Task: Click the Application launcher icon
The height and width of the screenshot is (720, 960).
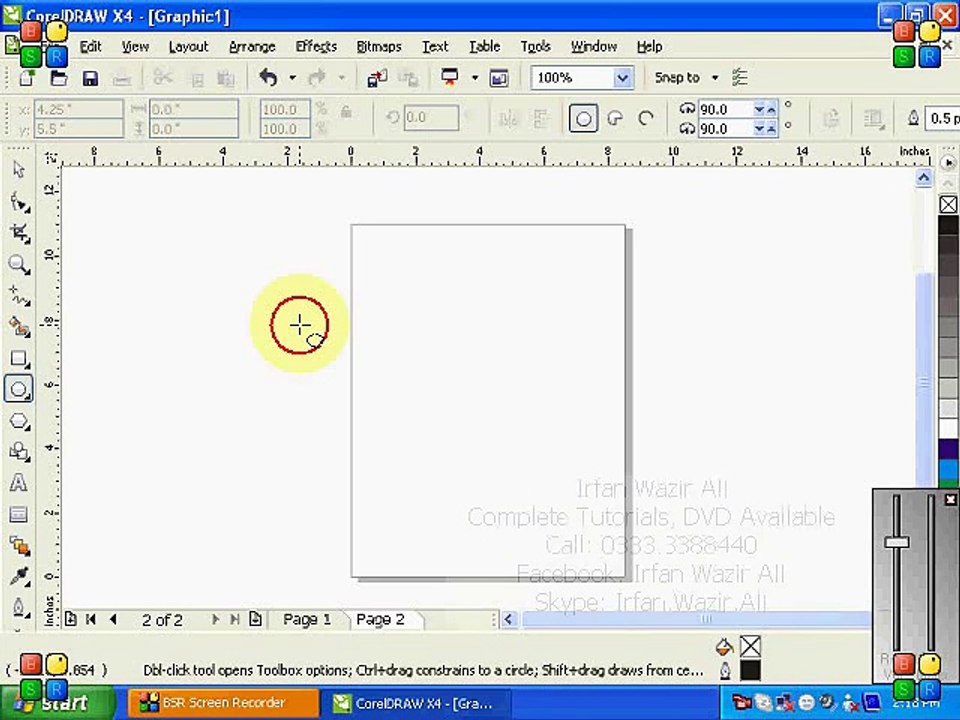Action: 450,78
